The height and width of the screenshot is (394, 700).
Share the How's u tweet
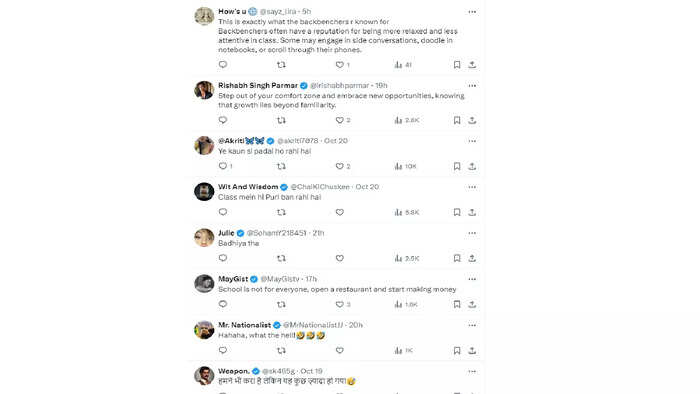(472, 65)
